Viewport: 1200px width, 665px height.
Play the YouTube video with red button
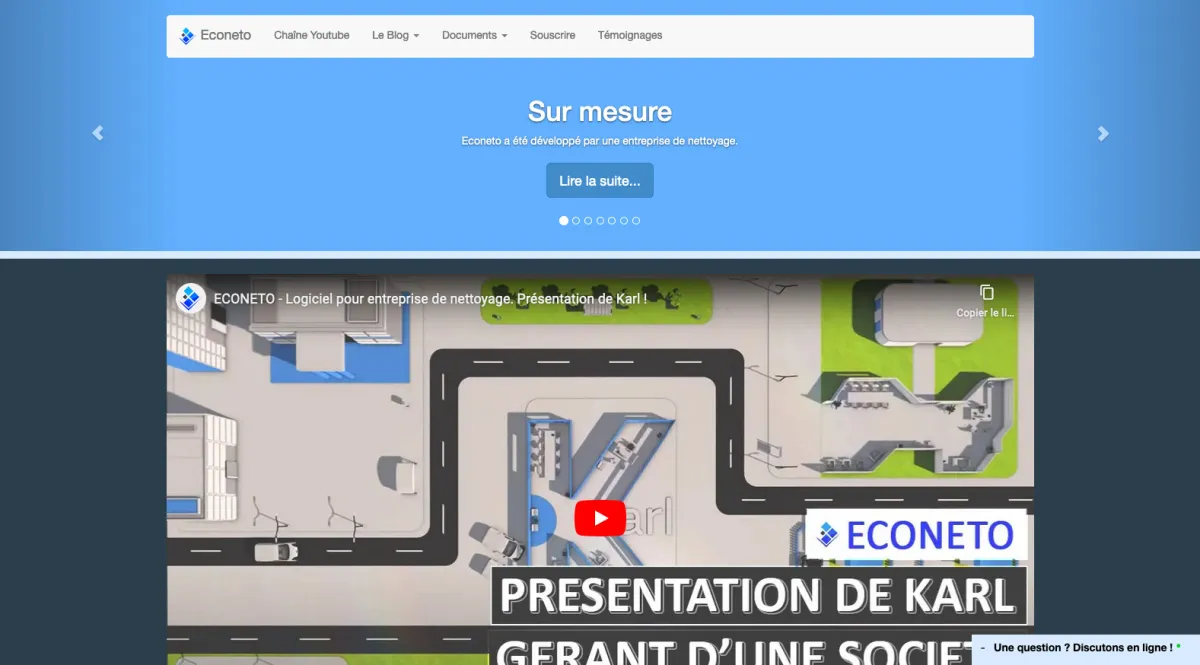pyautogui.click(x=600, y=518)
